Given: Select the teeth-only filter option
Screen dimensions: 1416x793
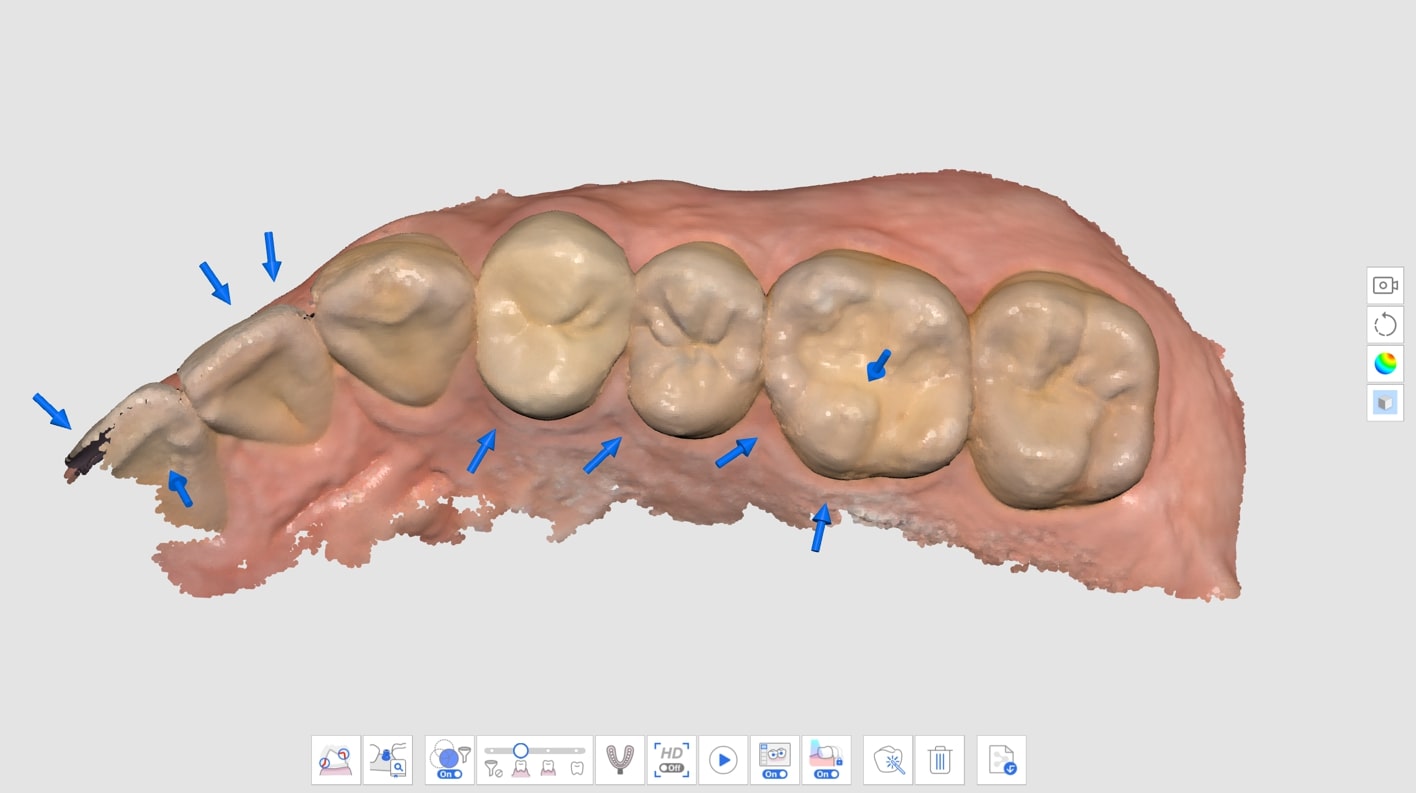Looking at the screenshot, I should pos(577,768).
